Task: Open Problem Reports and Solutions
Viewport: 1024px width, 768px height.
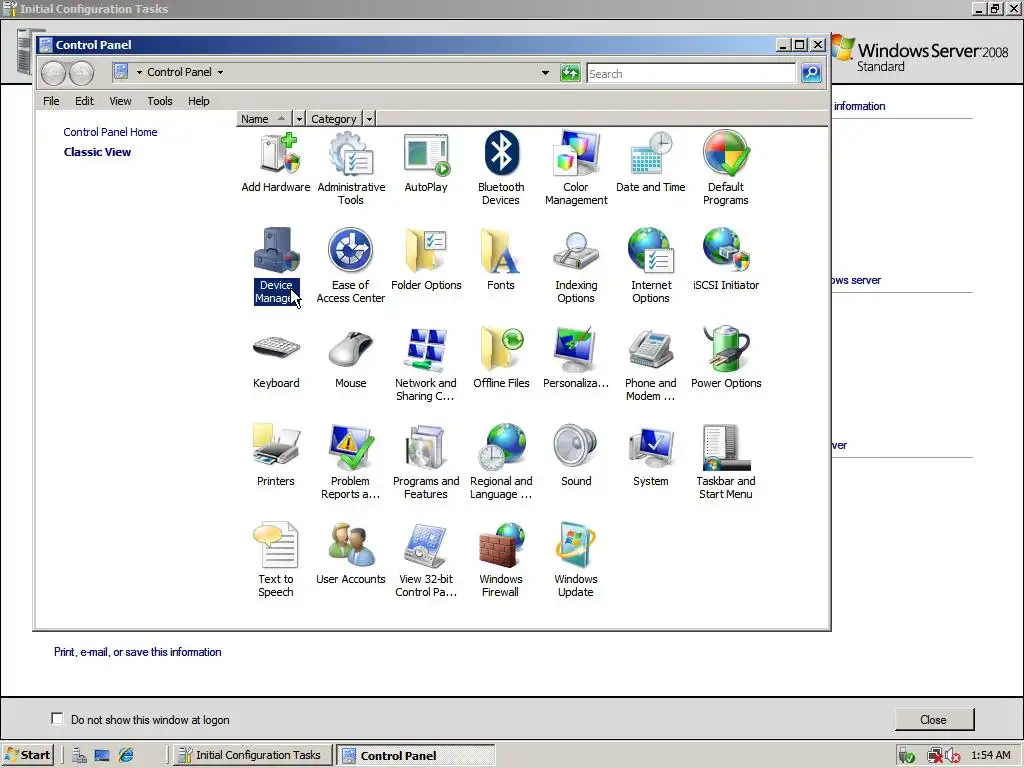Action: point(351,462)
